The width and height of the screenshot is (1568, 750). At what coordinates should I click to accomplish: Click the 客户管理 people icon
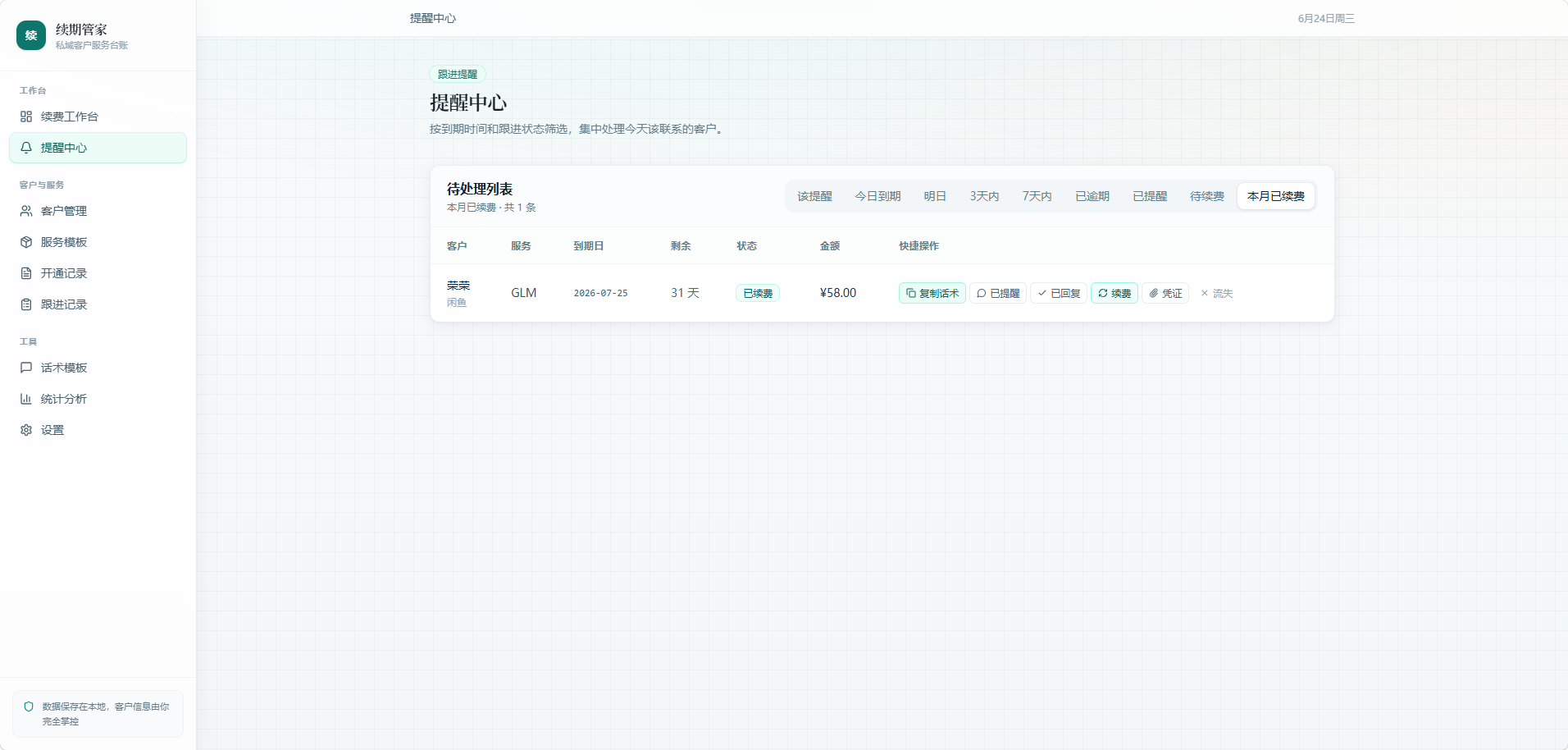(x=26, y=211)
